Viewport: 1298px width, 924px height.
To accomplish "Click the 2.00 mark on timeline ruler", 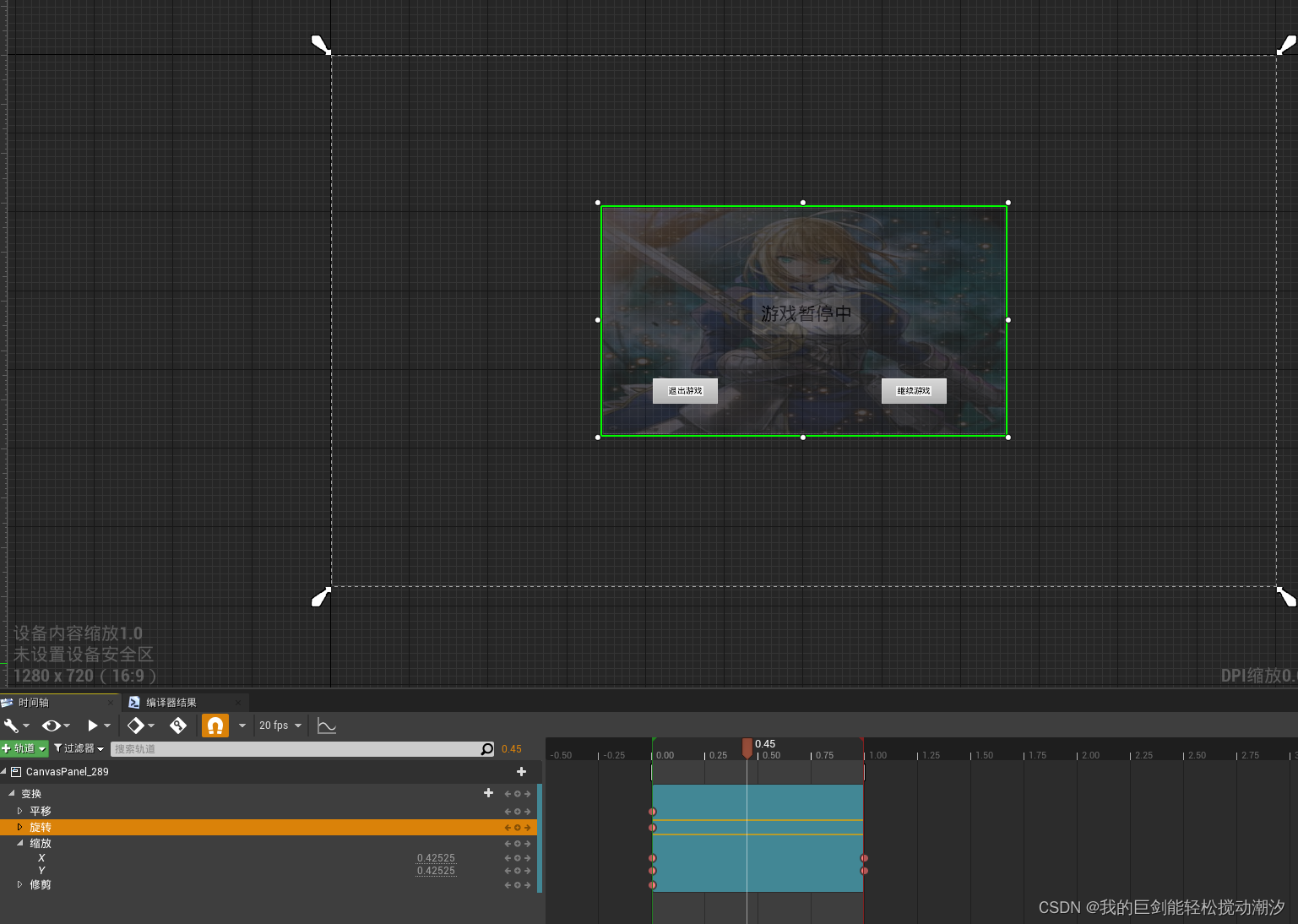I will pos(1090,755).
